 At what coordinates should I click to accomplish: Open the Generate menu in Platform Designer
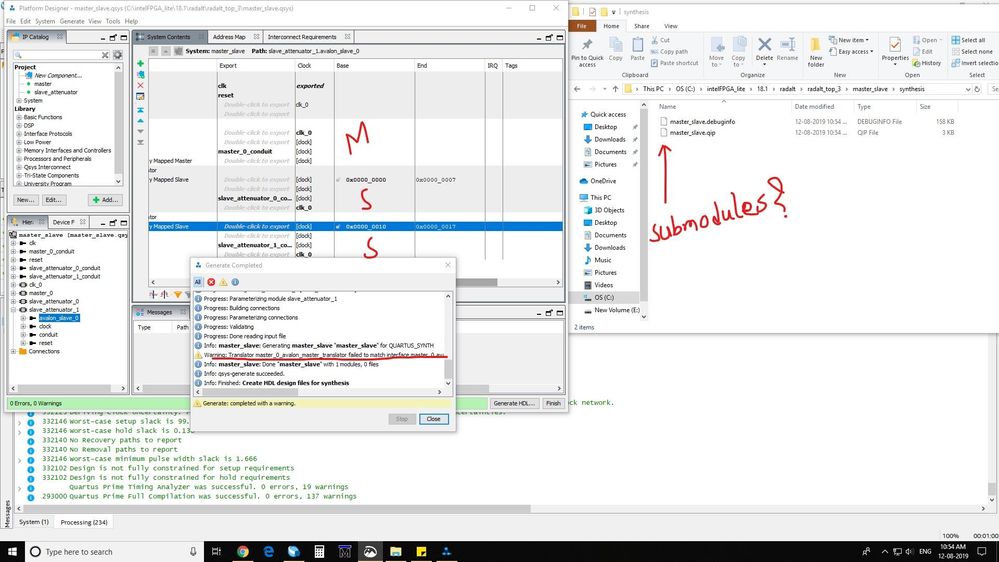[72, 21]
